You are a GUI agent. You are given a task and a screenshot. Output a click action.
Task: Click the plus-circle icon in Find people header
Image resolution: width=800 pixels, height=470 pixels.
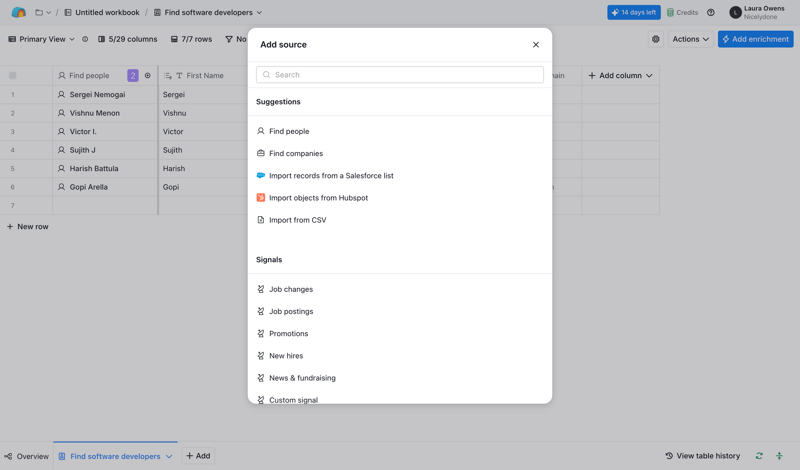[147, 76]
